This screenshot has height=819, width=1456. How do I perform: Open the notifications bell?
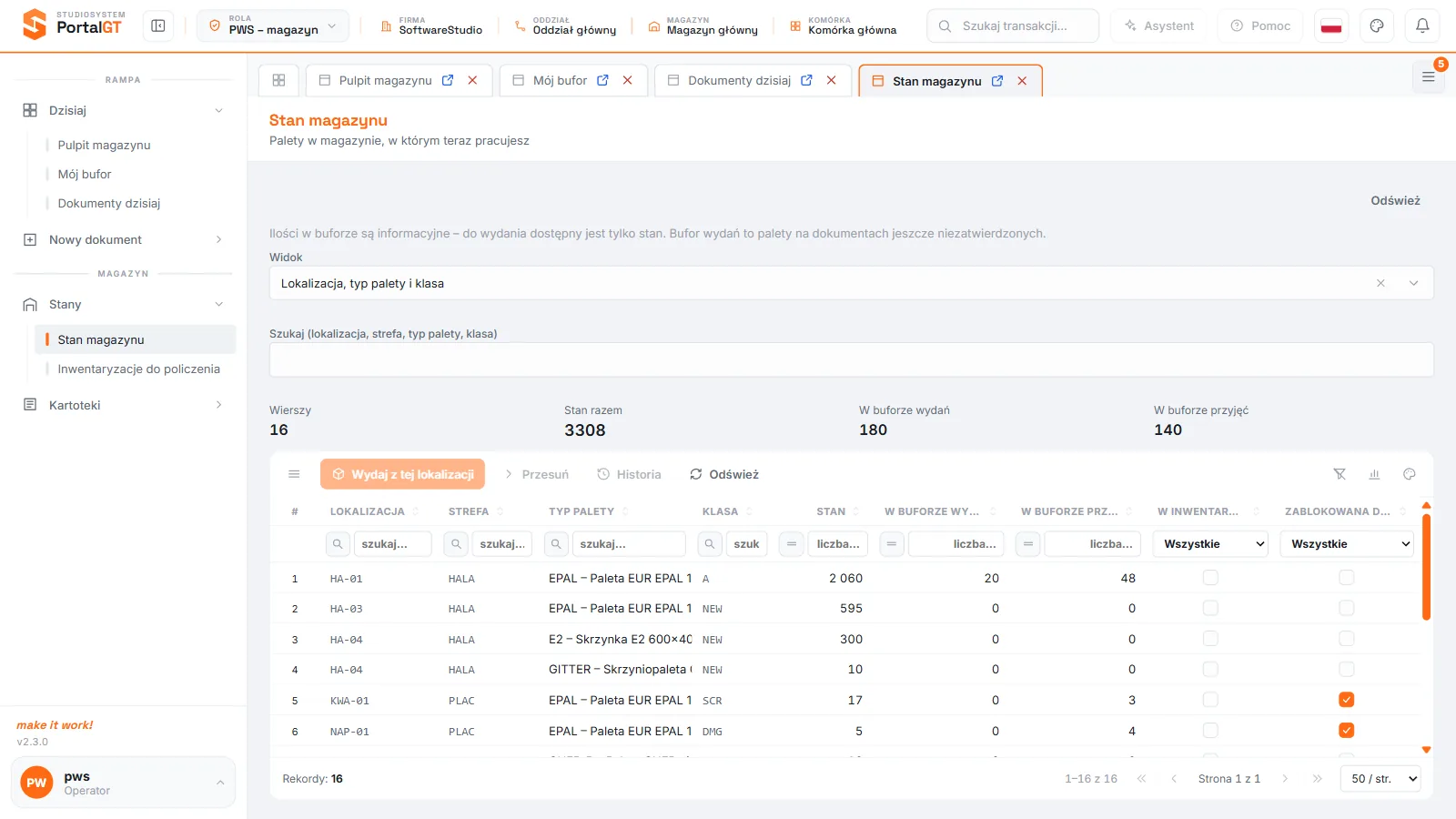coord(1422,26)
